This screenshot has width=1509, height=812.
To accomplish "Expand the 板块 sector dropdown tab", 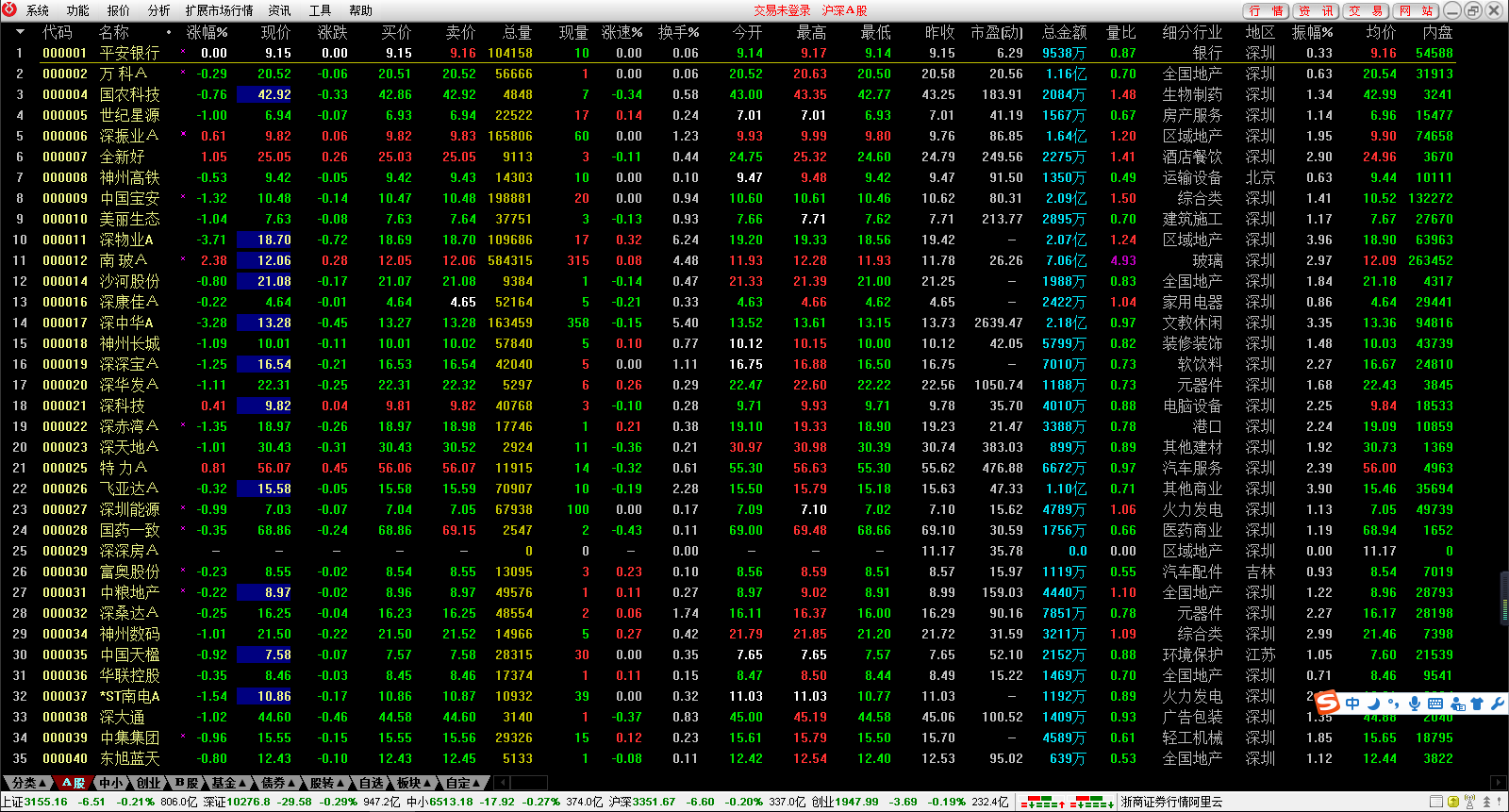I will pyautogui.click(x=413, y=783).
